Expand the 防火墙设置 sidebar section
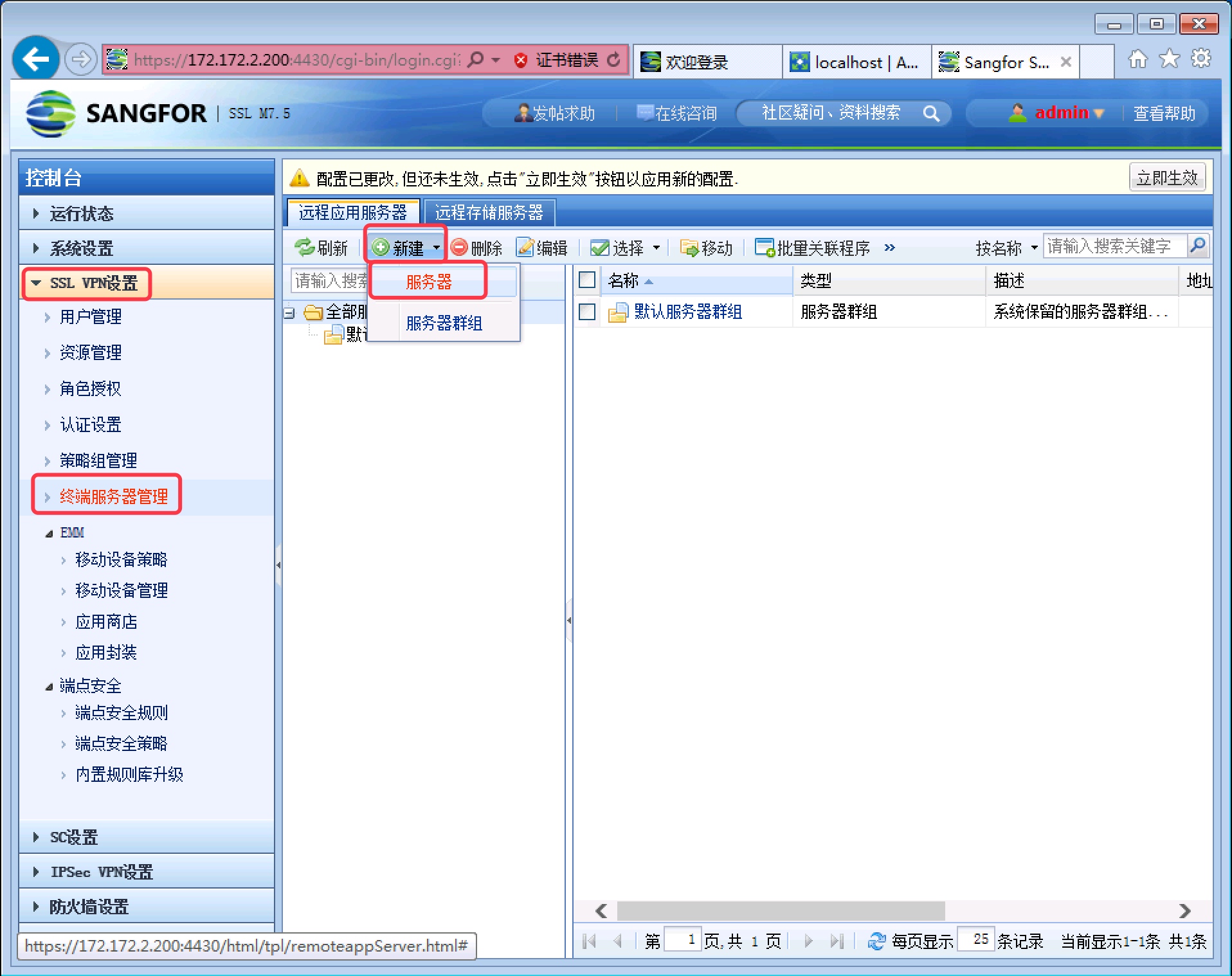1232x976 pixels. tap(147, 907)
